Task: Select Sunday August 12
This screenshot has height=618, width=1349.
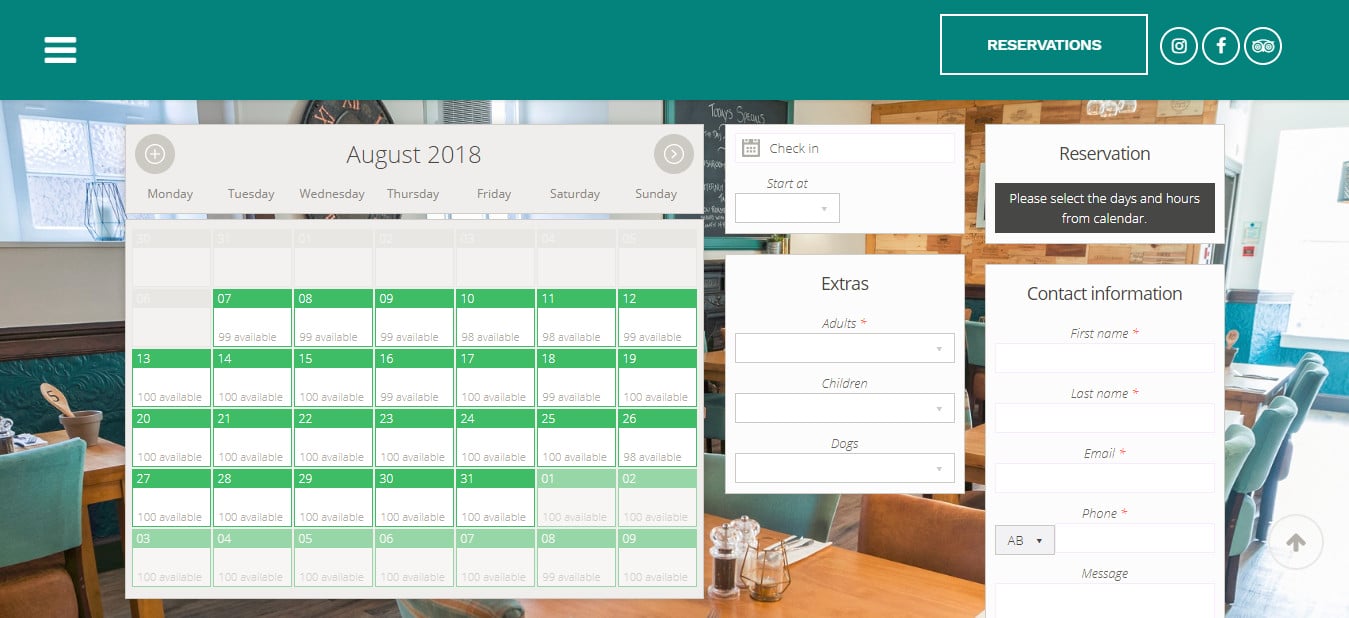Action: 657,318
